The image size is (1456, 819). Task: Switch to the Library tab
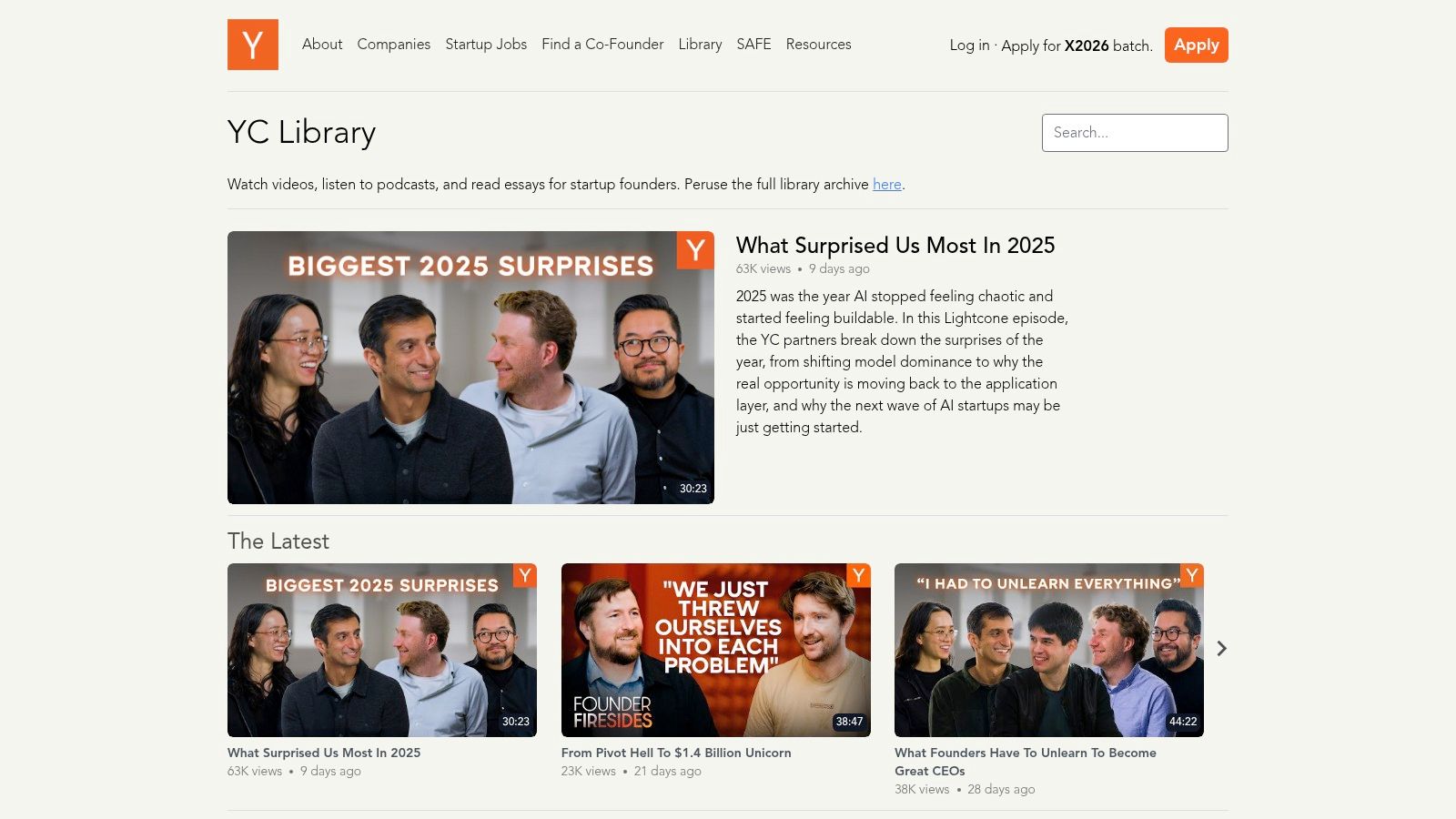pos(699,45)
